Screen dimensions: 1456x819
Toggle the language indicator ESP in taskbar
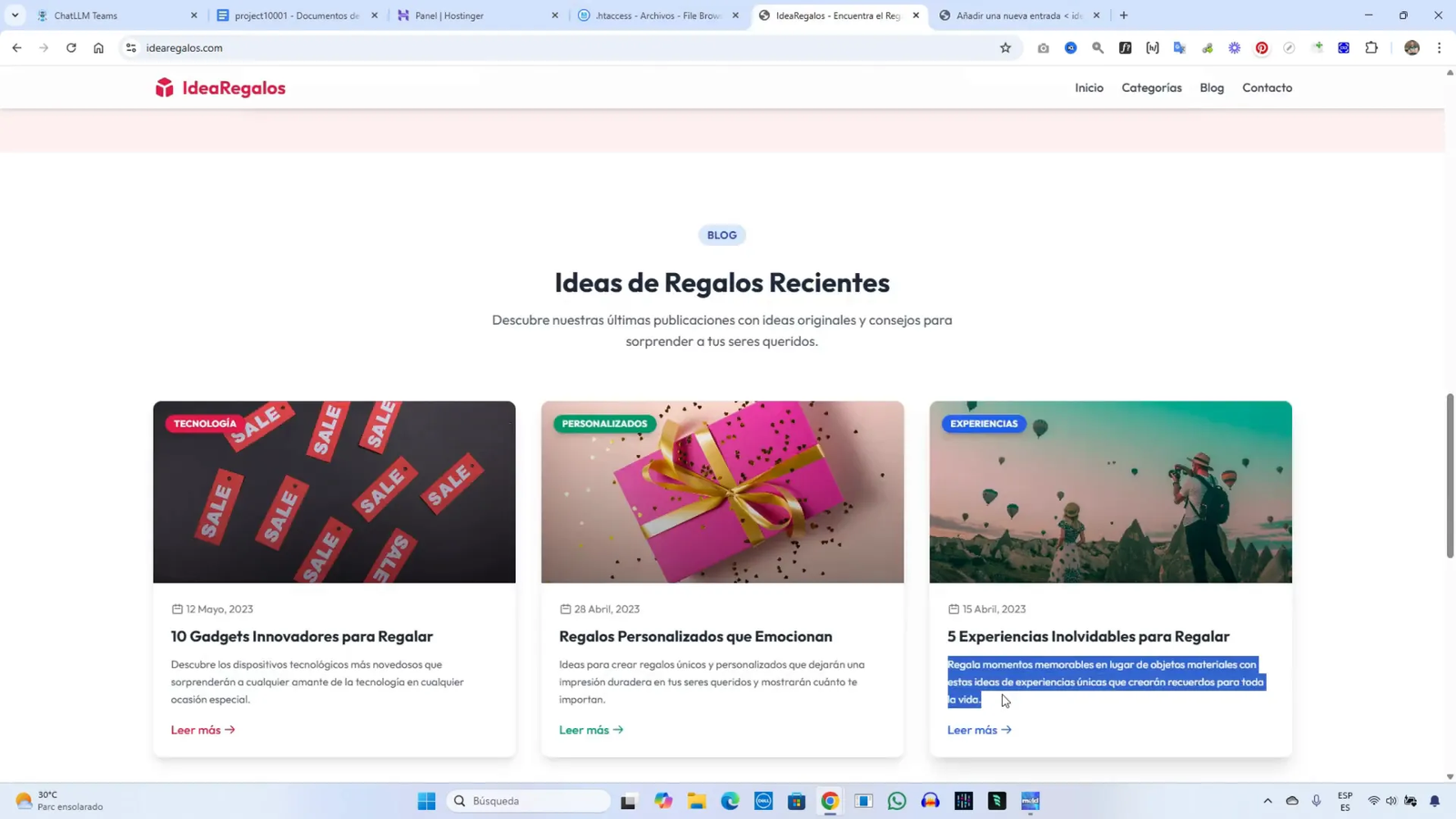(1343, 801)
